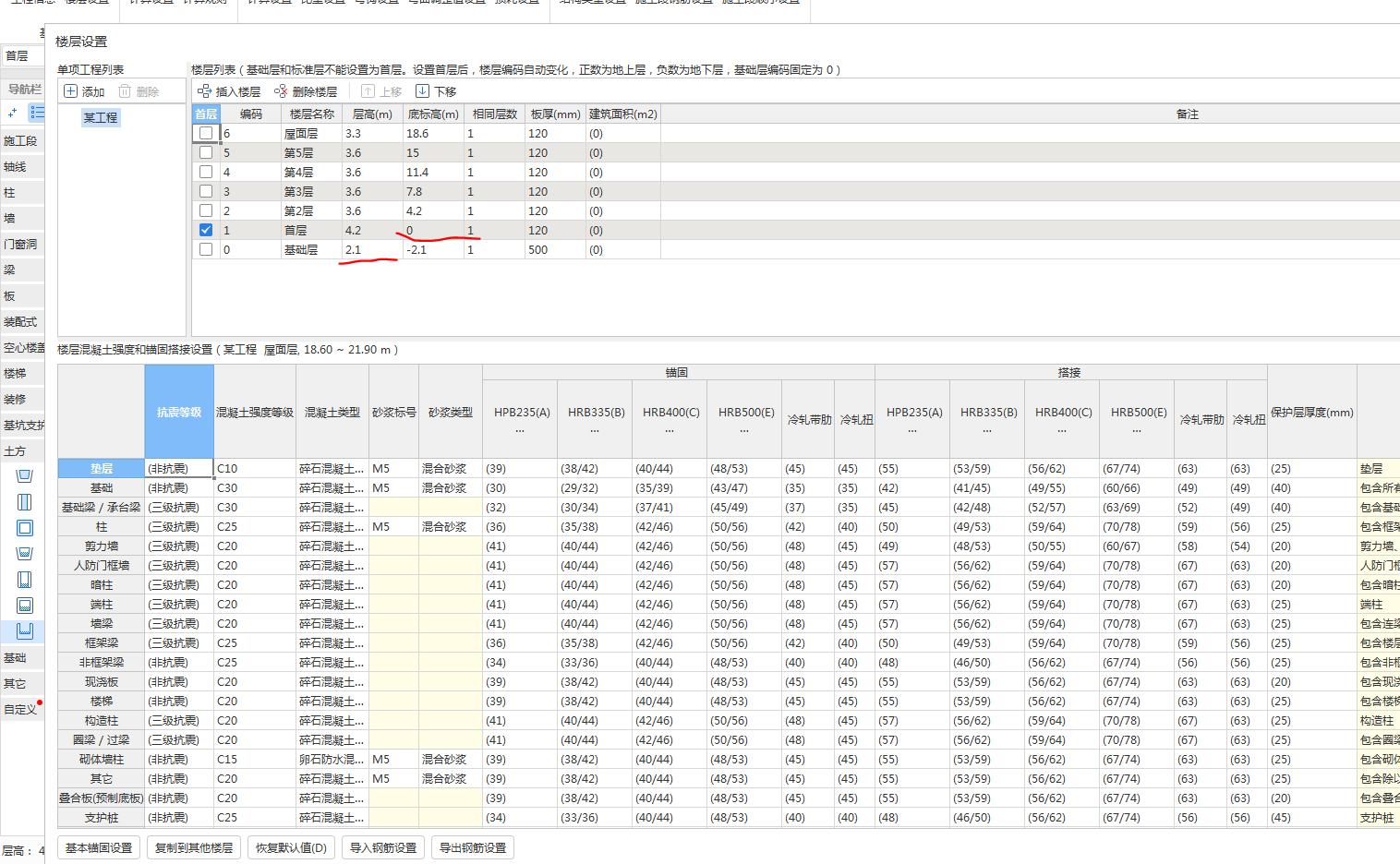Viewport: 1400px width, 864px height.
Task: Expand the 柱 sidebar category
Action: (22, 193)
